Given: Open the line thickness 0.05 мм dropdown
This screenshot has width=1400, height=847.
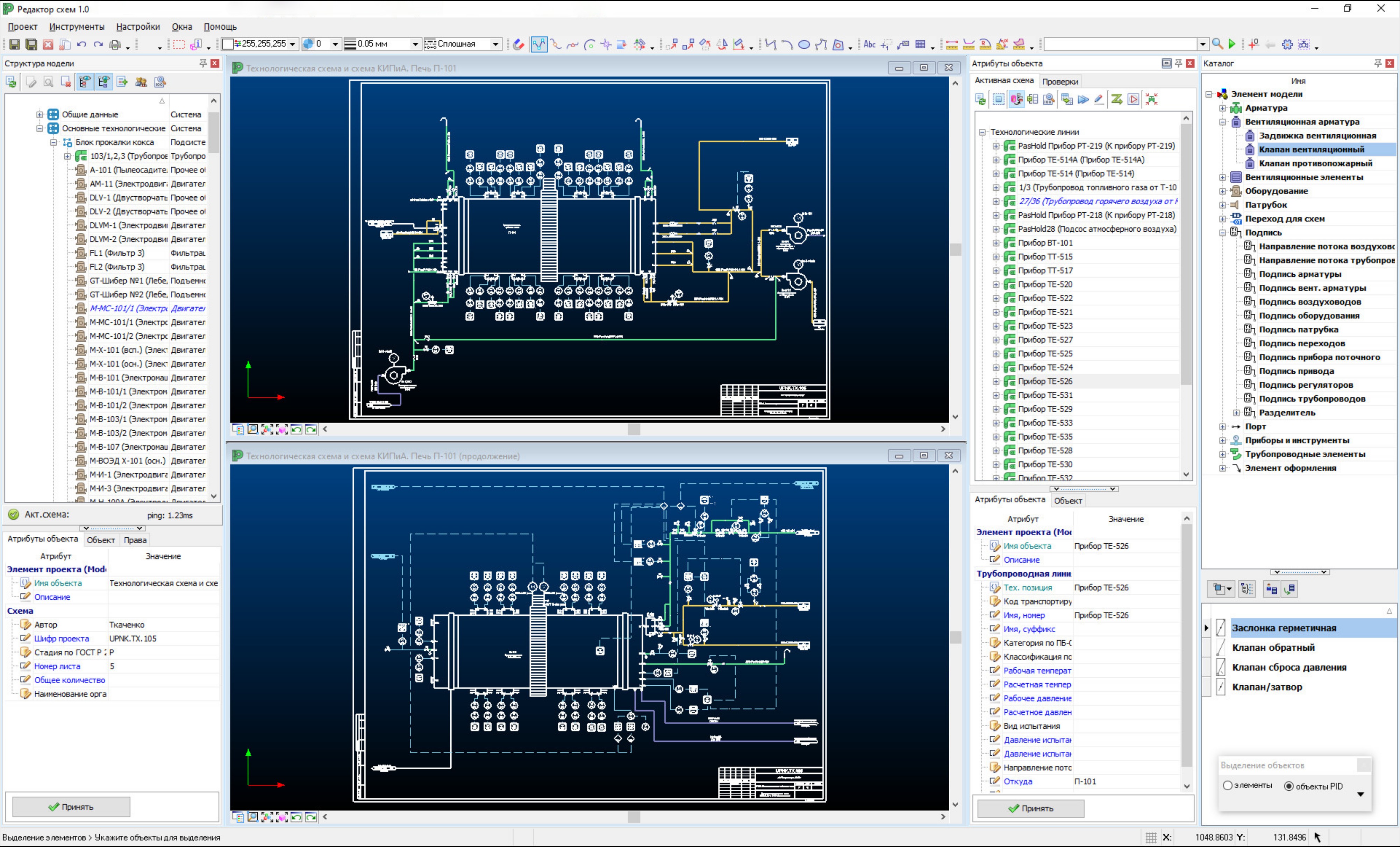Looking at the screenshot, I should 415,44.
